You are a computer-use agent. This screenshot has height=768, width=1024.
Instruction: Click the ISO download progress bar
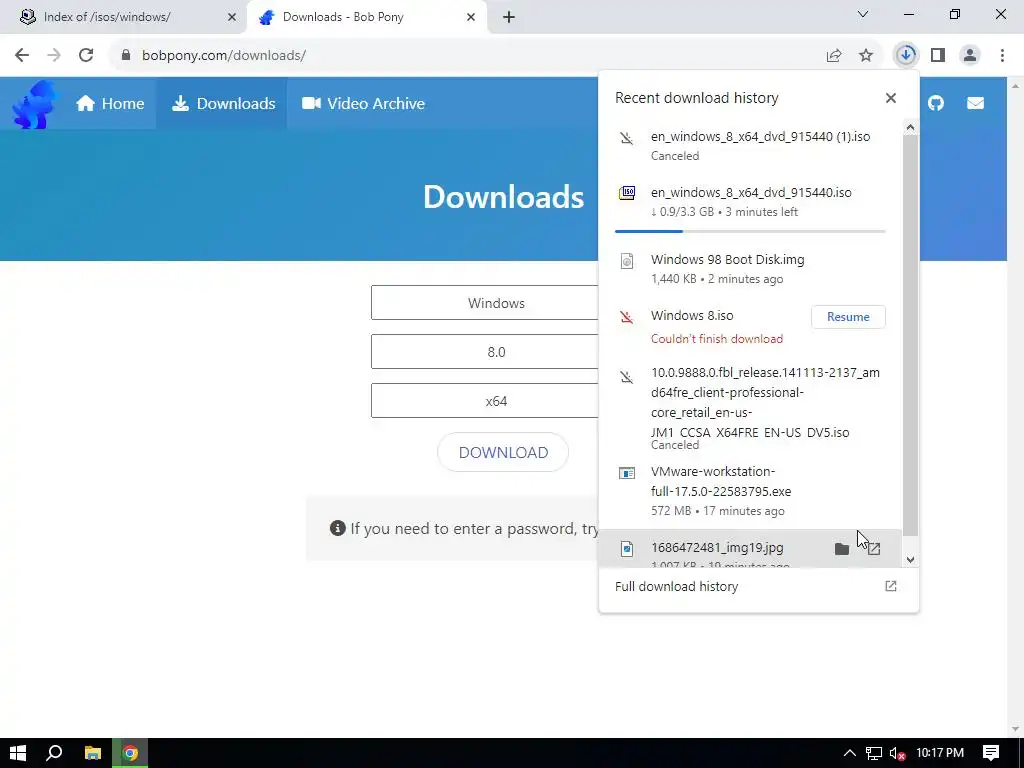pos(750,231)
